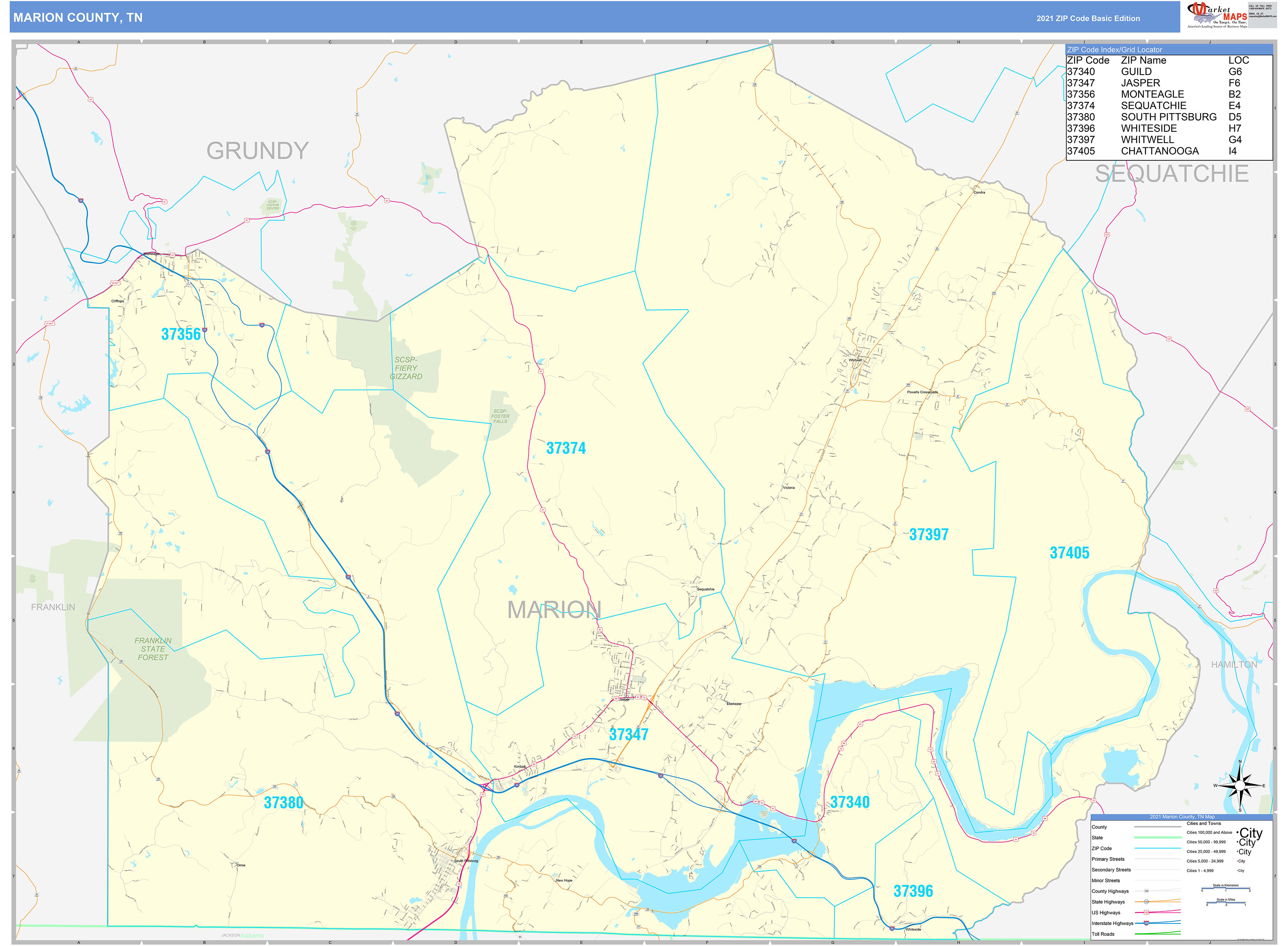The width and height of the screenshot is (1288, 946).
Task: Select ZIP code label 37356 on map
Action: click(181, 334)
